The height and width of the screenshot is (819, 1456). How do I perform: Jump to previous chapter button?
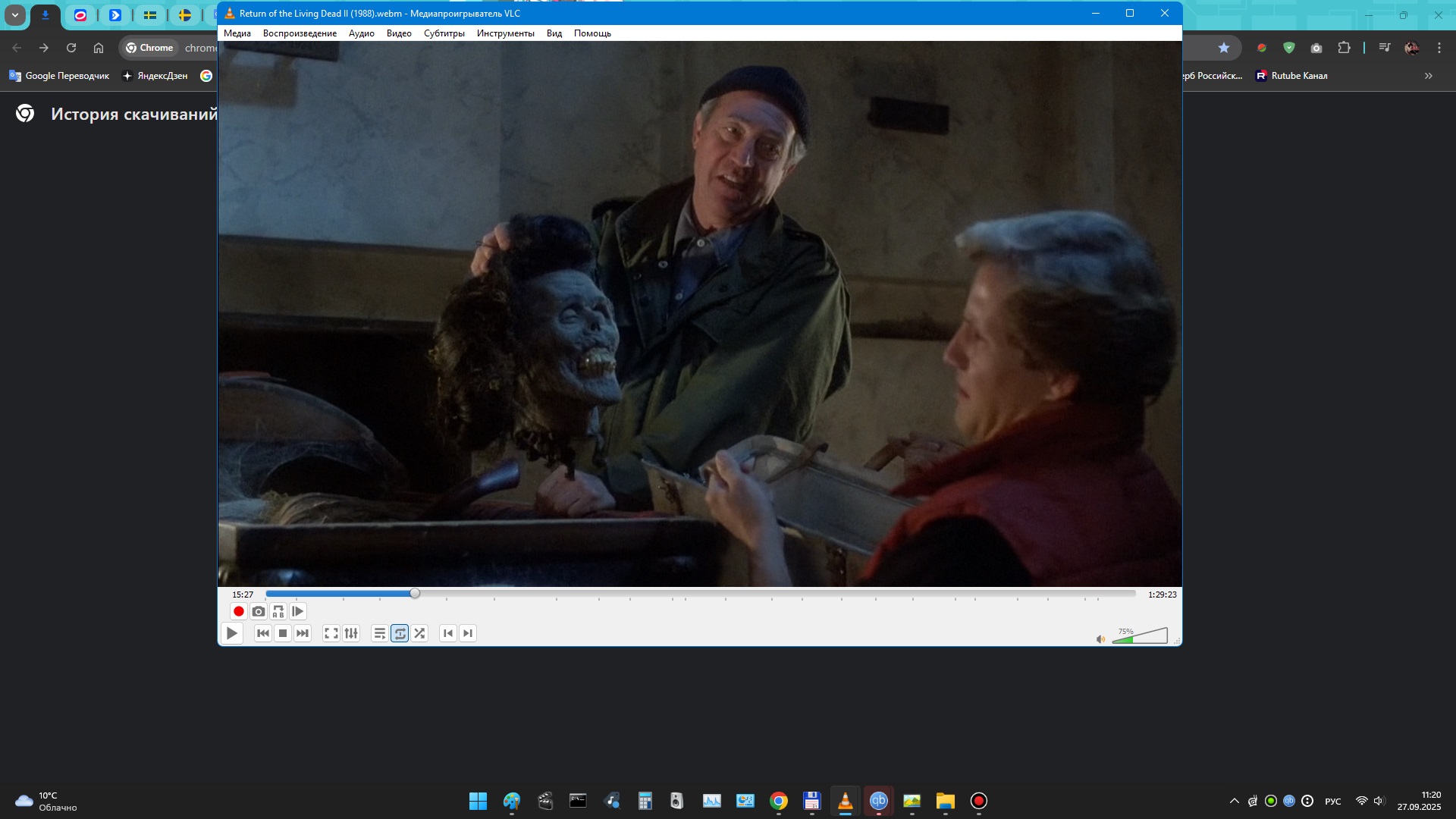pyautogui.click(x=448, y=633)
